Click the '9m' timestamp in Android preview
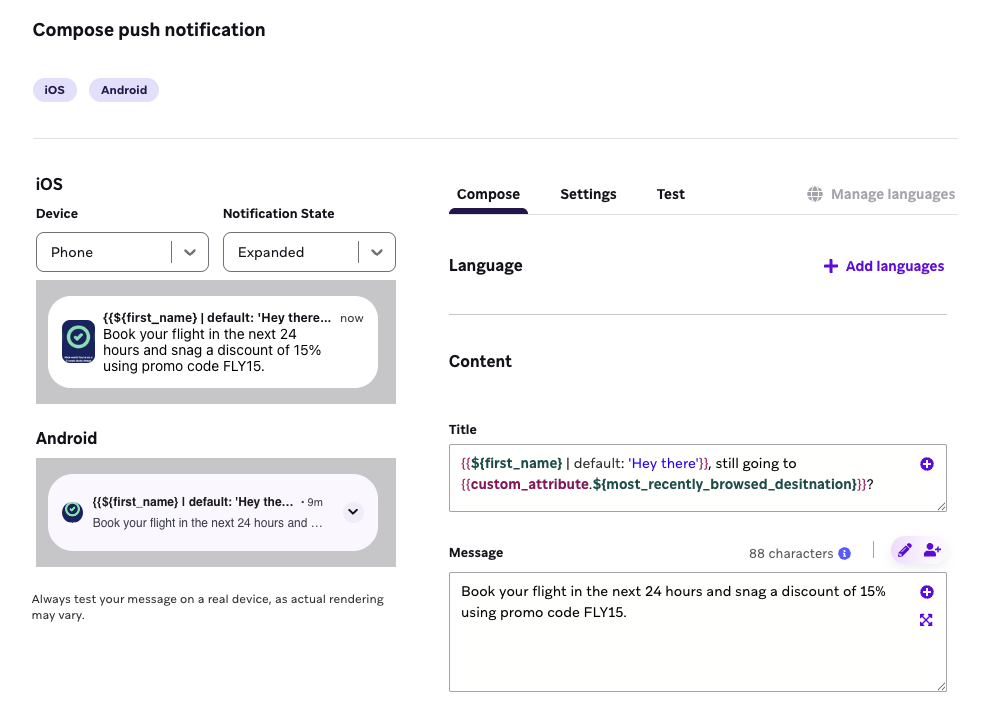Viewport: 999px width, 728px height. coord(315,503)
